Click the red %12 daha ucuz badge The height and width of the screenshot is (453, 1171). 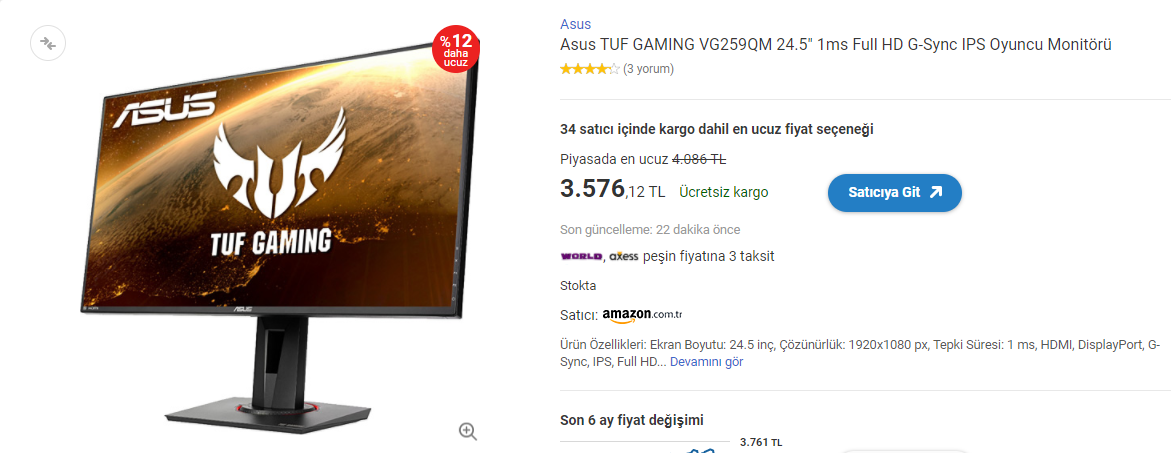(x=456, y=50)
